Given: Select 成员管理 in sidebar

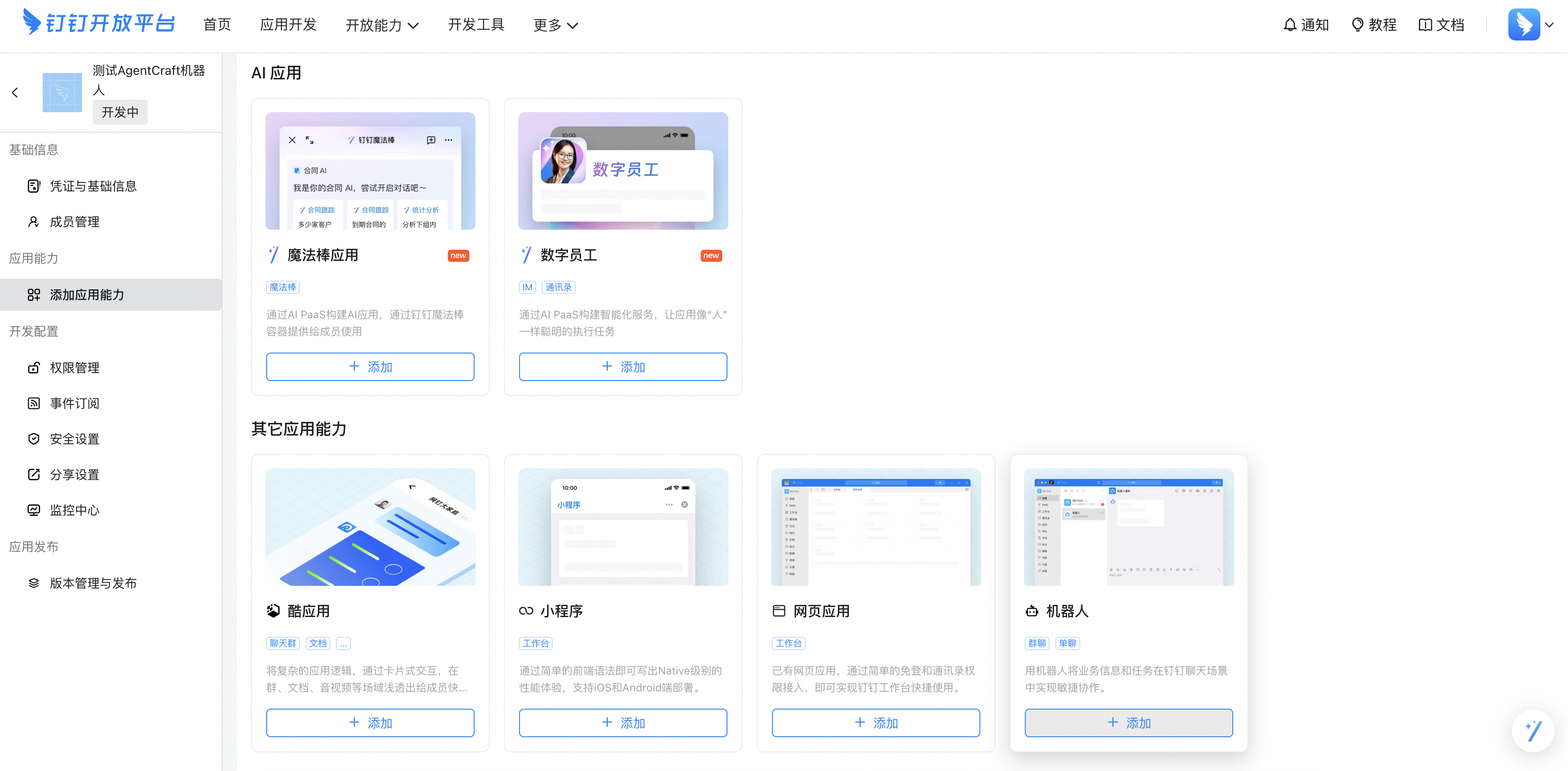Looking at the screenshot, I should pyautogui.click(x=111, y=222).
